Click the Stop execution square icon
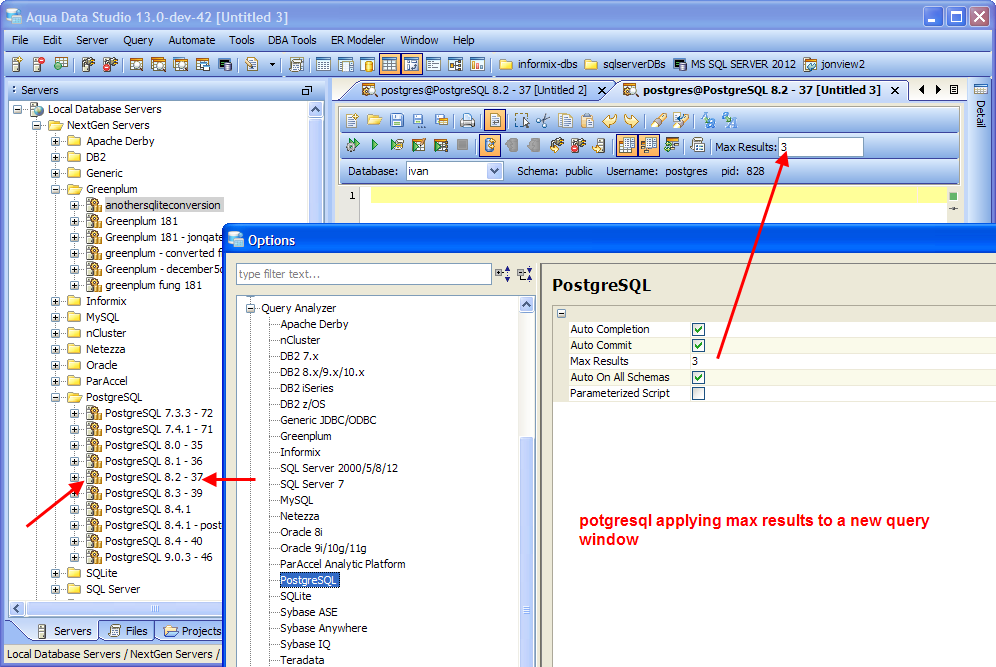 (x=462, y=145)
